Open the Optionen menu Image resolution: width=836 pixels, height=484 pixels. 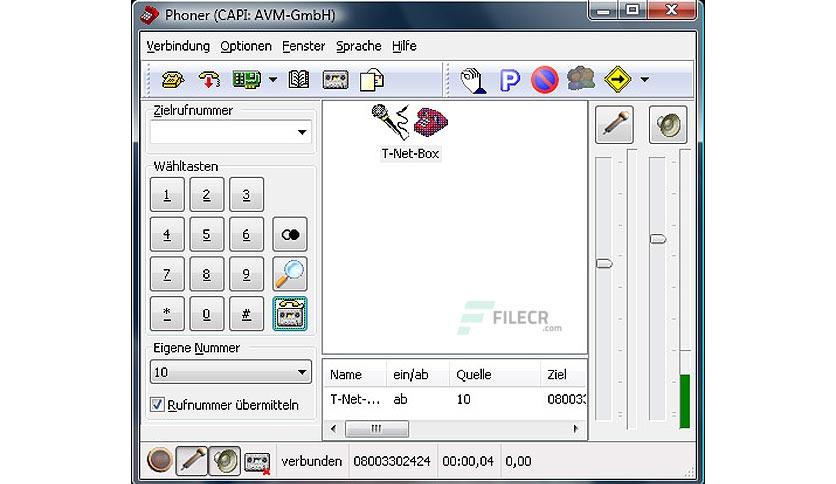[x=246, y=46]
